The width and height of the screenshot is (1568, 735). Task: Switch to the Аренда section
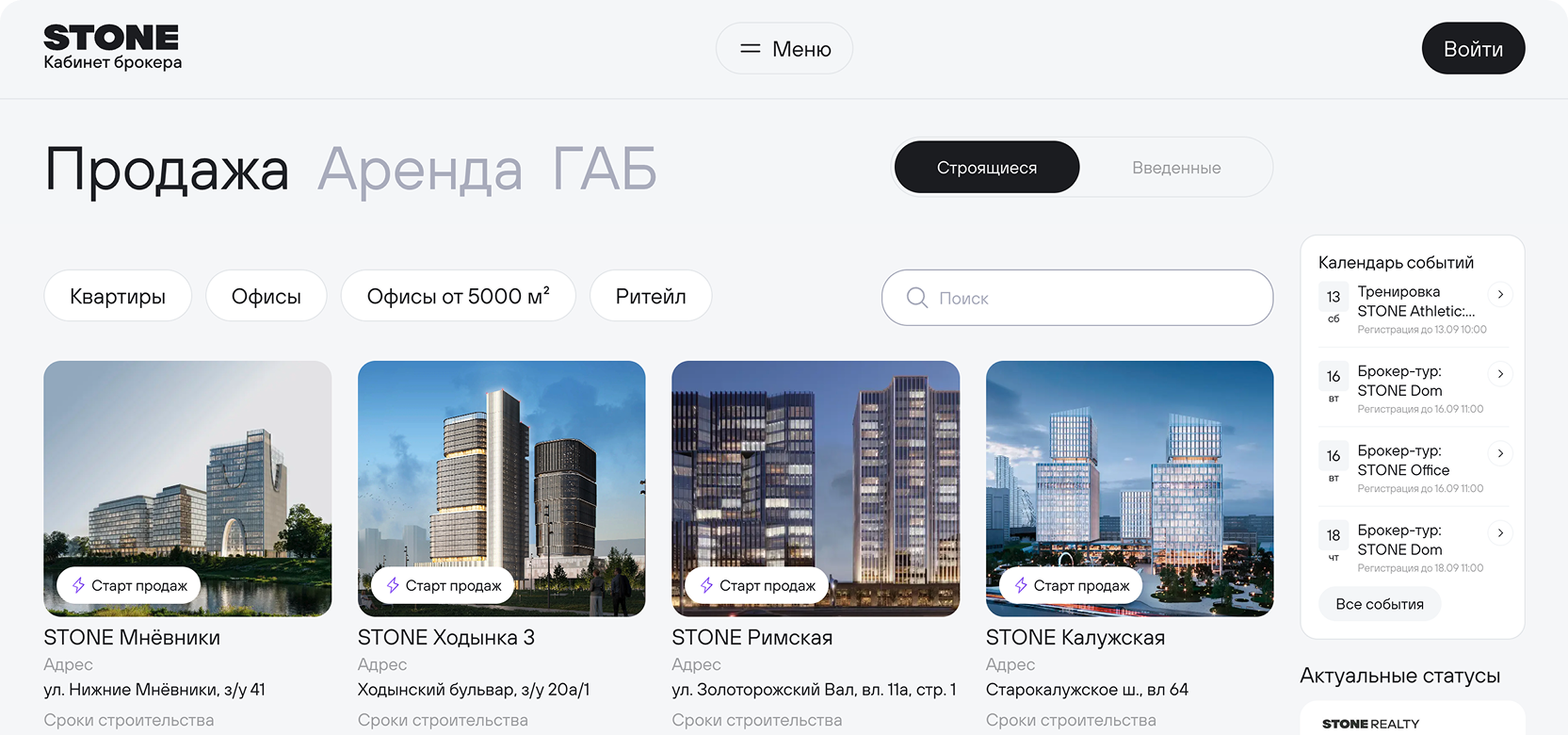tap(420, 170)
